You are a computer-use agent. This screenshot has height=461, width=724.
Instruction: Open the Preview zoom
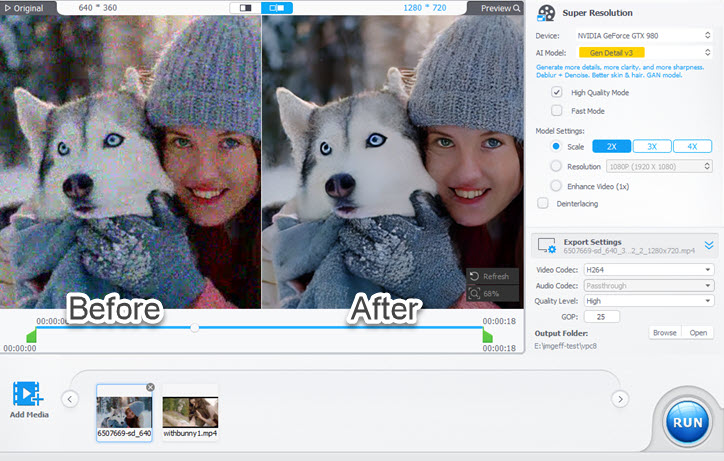click(x=501, y=8)
